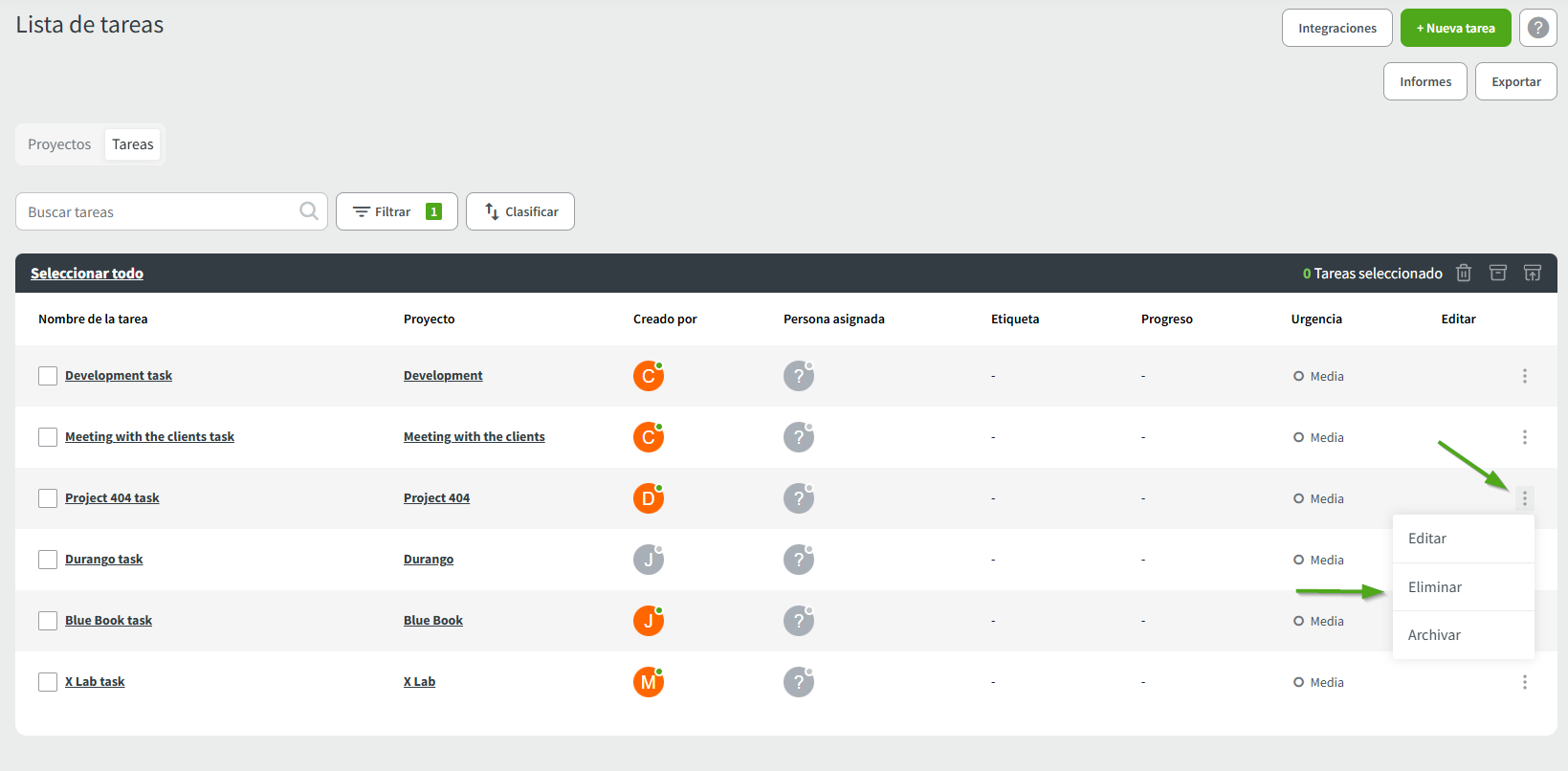Viewport: 1568px width, 771px height.
Task: Choose Eliminar from the context menu
Action: coord(1435,587)
